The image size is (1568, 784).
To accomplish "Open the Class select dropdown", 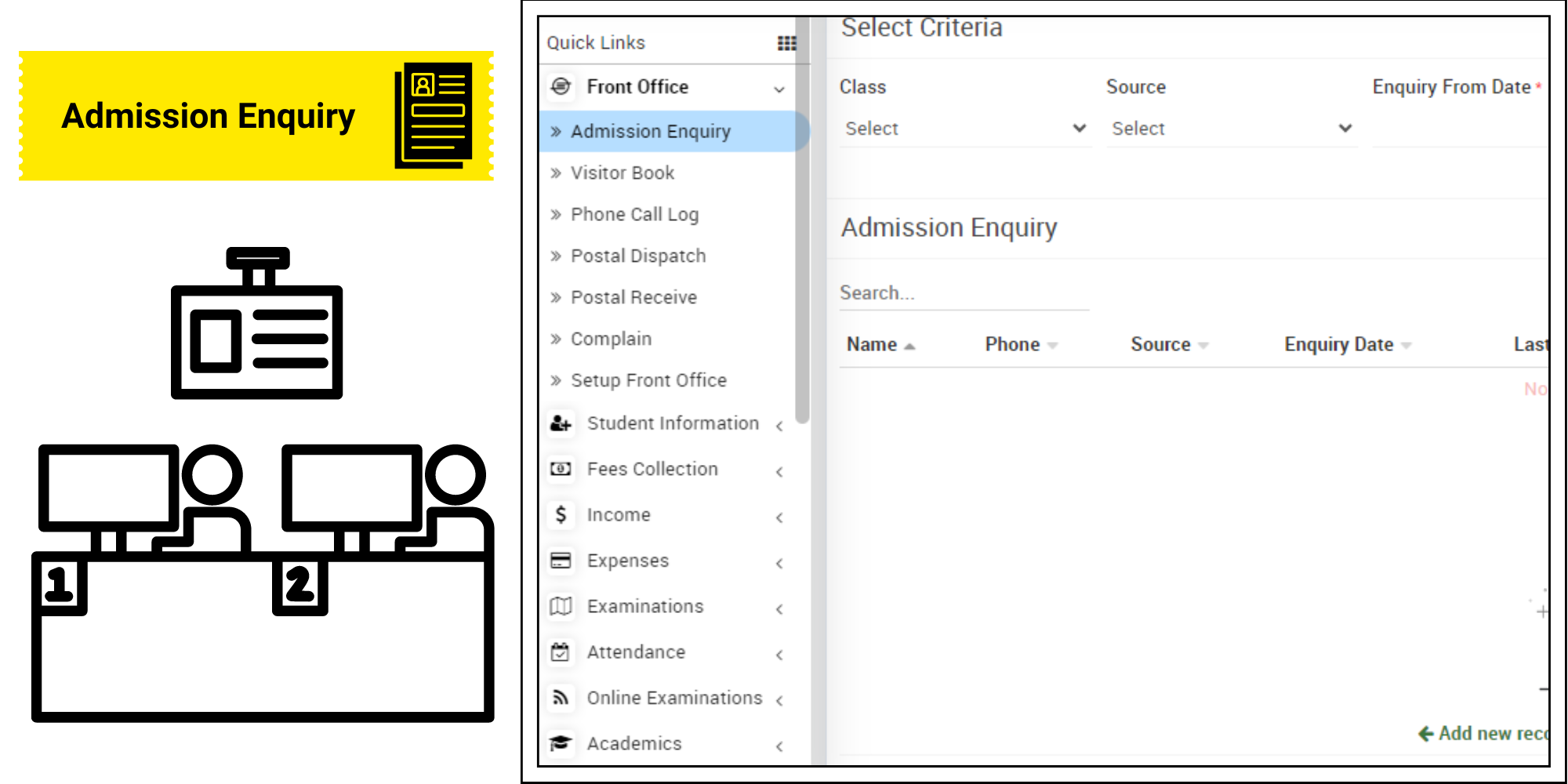I will [965, 129].
